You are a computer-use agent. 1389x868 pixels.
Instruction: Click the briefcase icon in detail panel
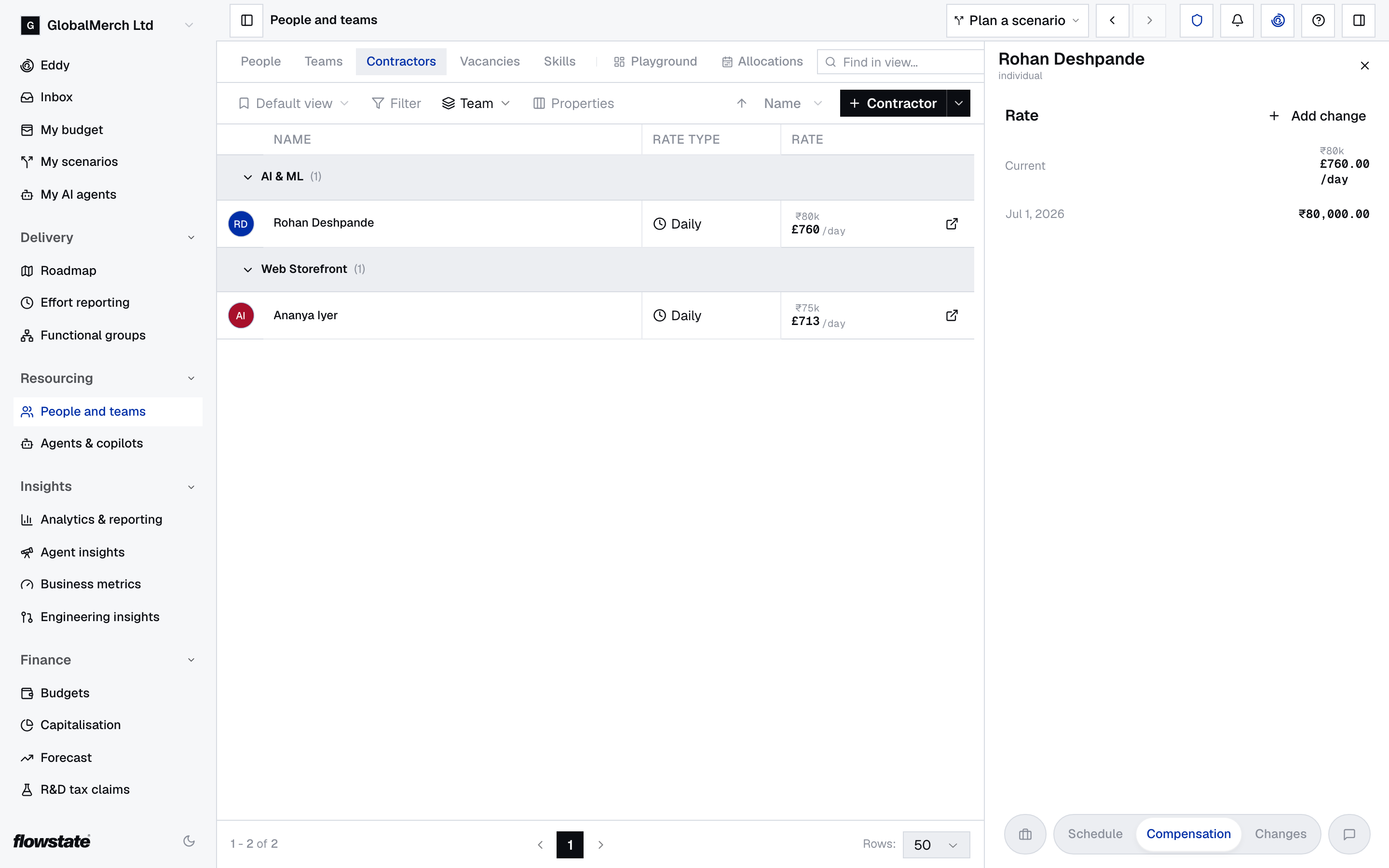1025,834
